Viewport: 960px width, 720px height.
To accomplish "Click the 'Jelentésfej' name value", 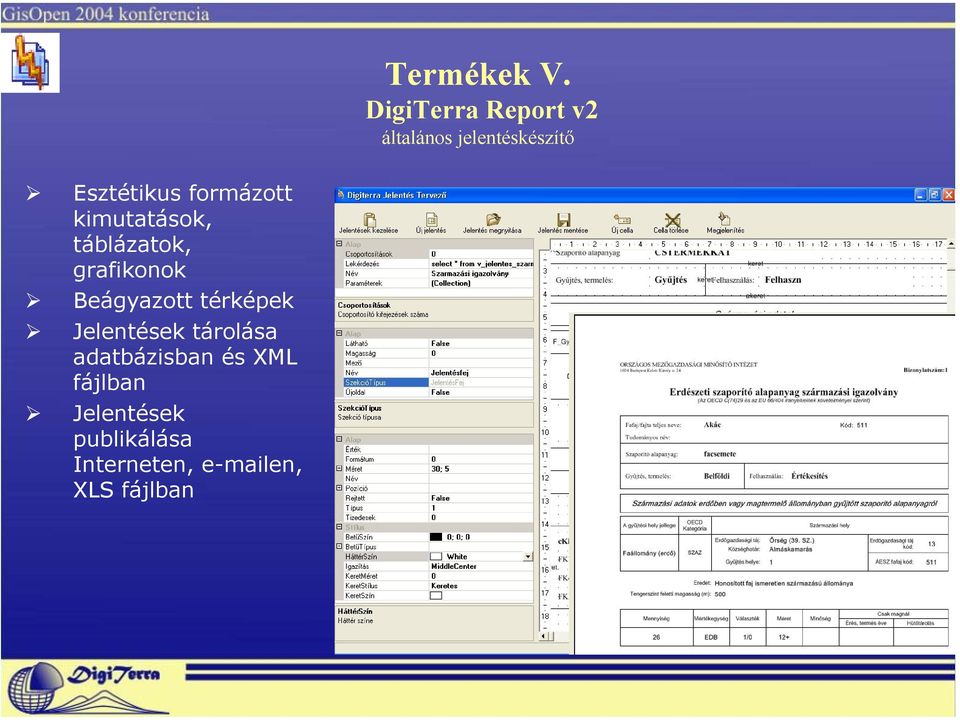I will [449, 372].
